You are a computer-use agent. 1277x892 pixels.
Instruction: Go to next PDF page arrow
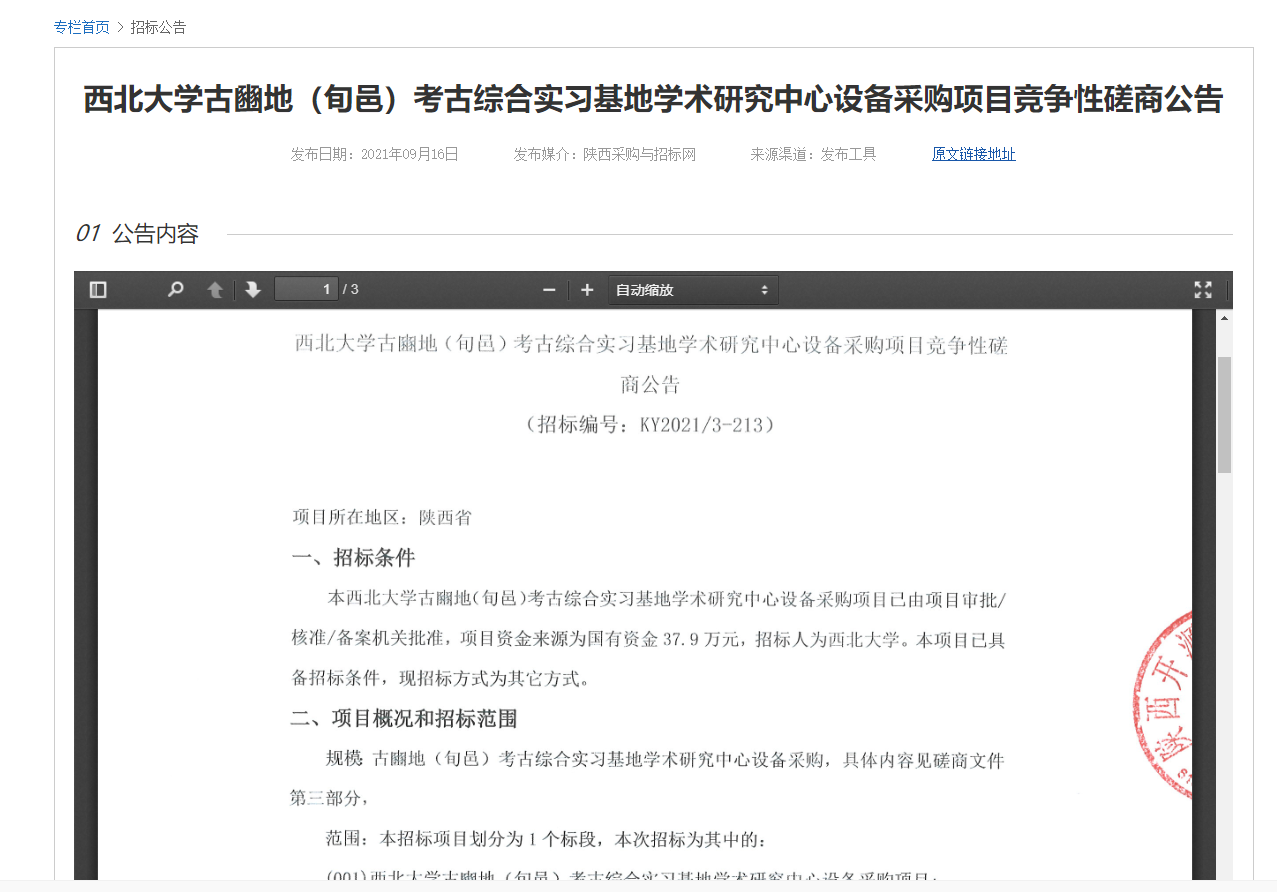[x=253, y=290]
